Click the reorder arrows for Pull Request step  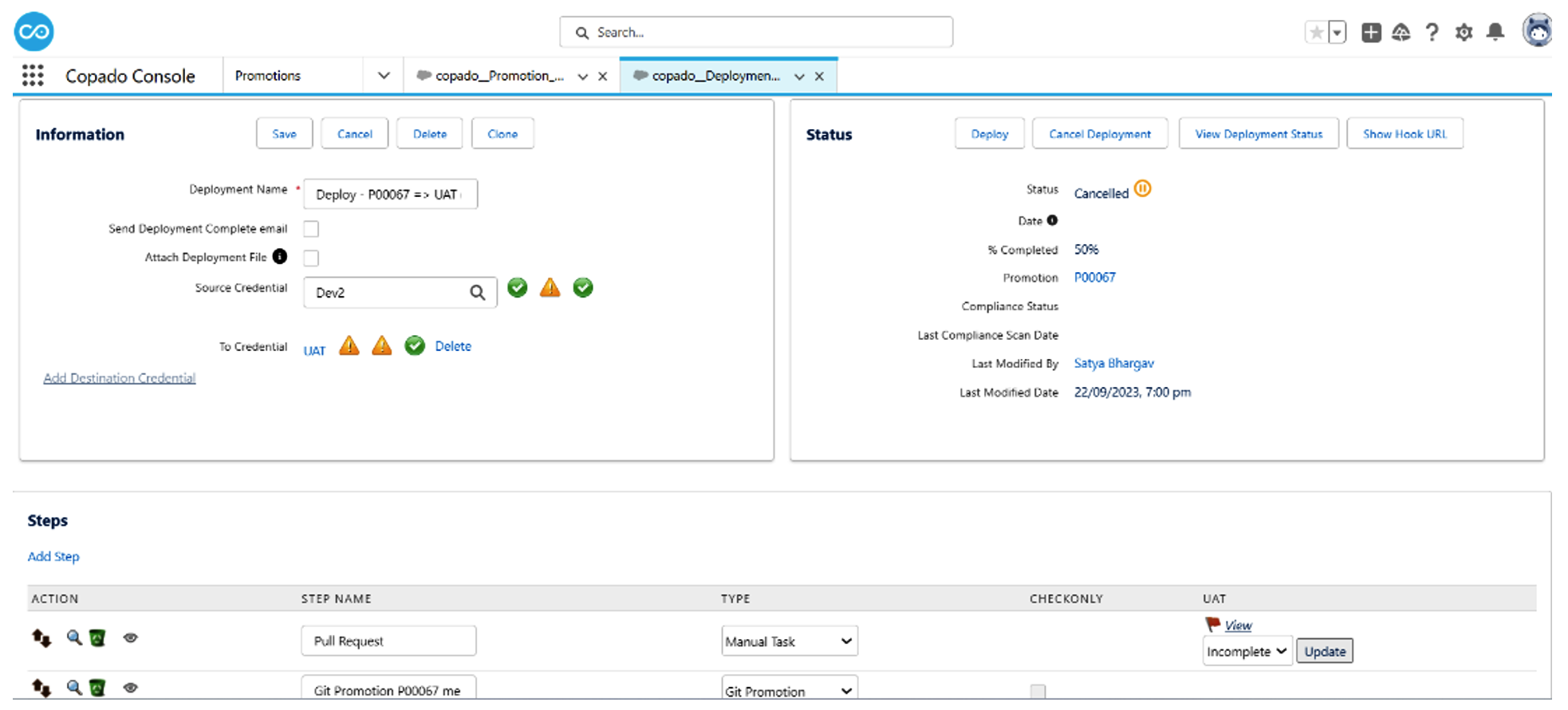click(41, 638)
